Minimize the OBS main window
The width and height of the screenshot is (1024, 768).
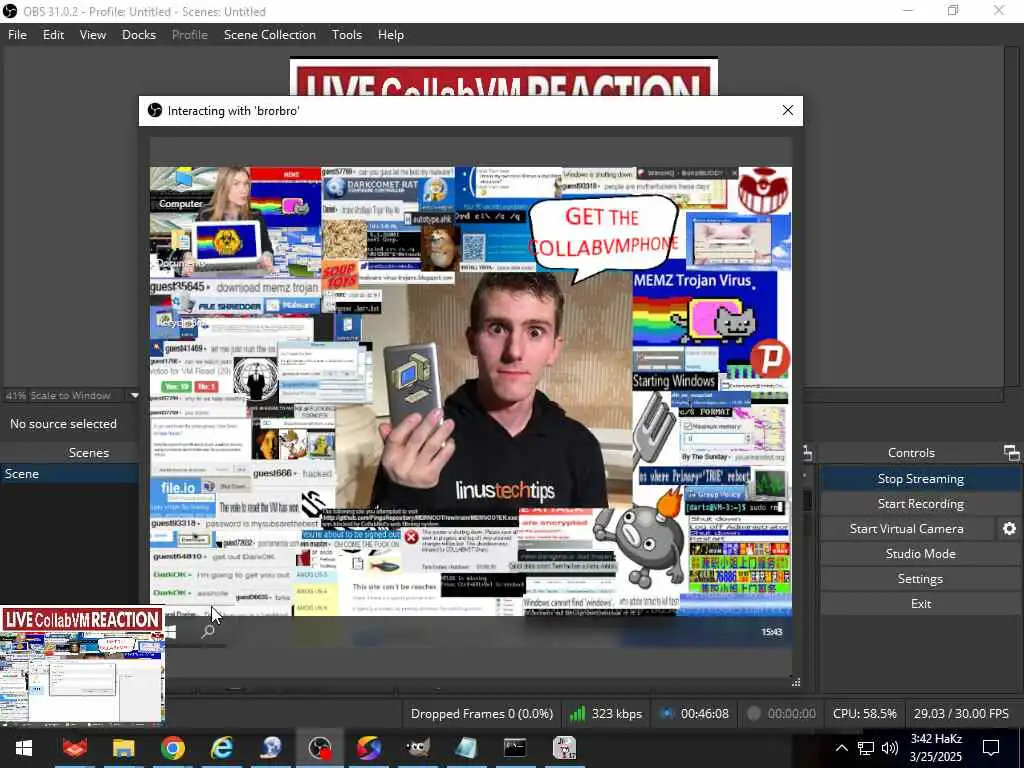(x=908, y=10)
